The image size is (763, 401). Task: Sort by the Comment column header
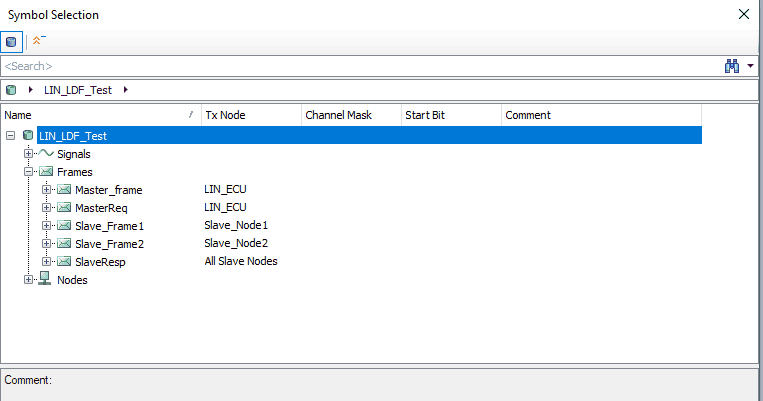click(601, 115)
